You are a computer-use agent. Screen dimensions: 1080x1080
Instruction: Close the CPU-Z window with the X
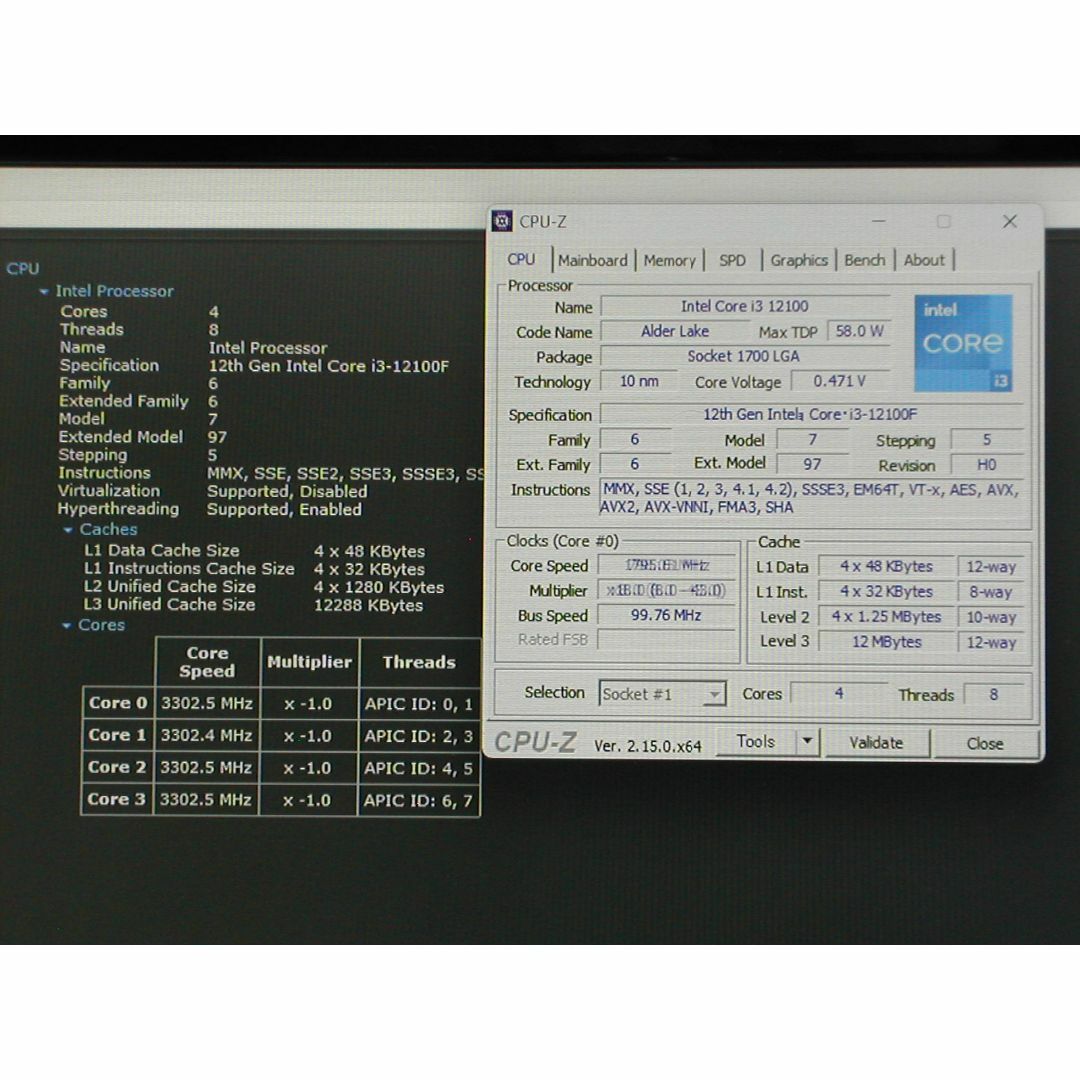click(x=1010, y=221)
